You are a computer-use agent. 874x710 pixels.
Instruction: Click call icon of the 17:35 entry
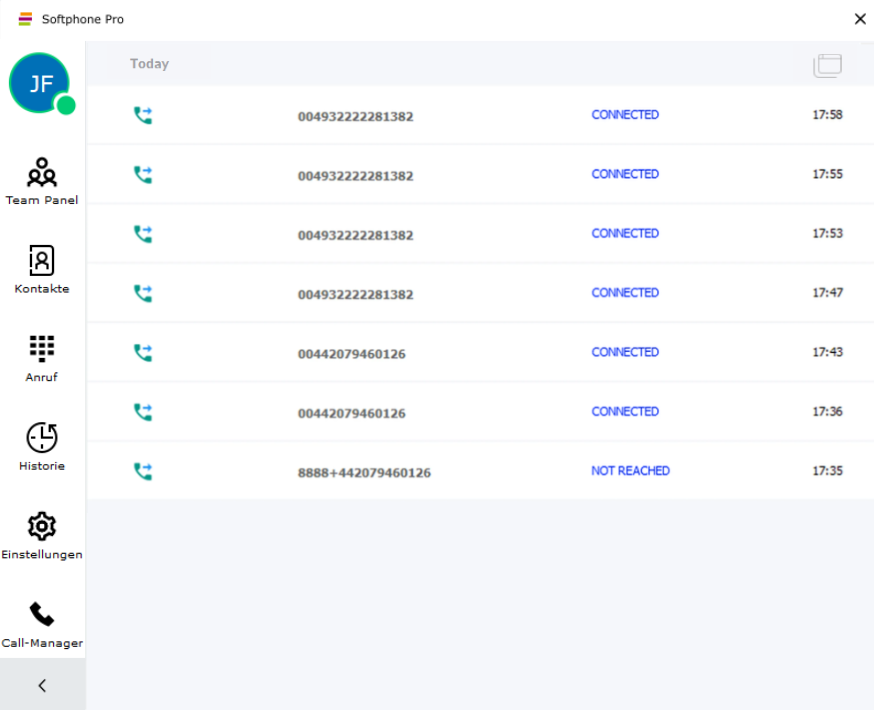tap(143, 472)
